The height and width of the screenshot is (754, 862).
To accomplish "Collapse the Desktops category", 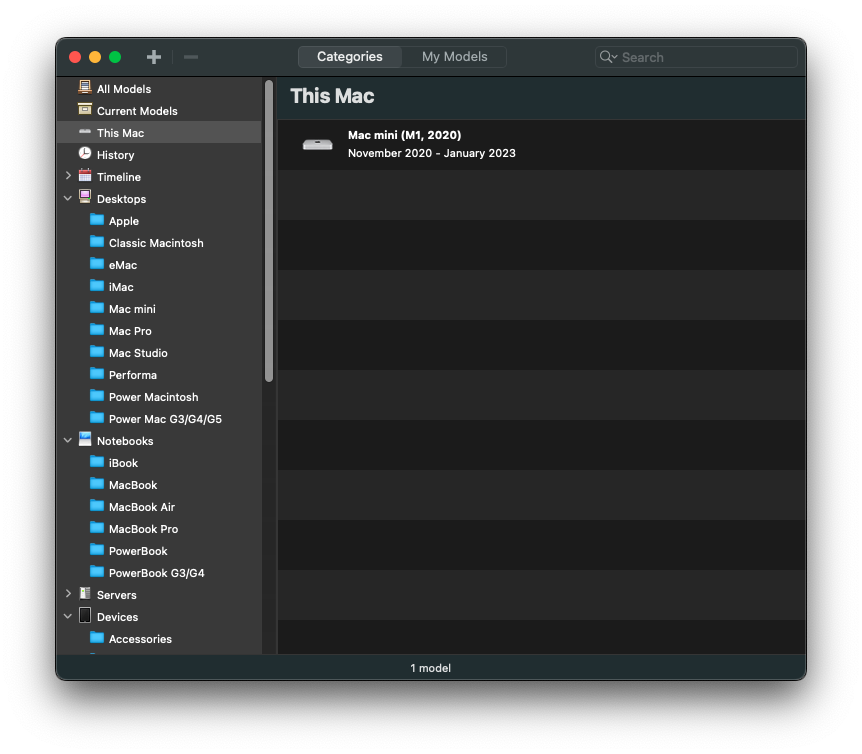I will pos(68,198).
